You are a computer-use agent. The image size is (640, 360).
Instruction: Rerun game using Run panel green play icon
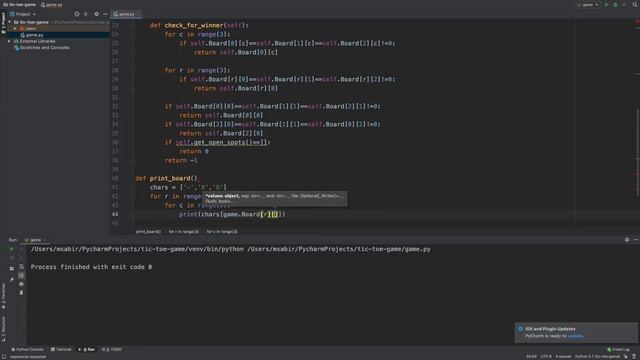click(x=11, y=249)
